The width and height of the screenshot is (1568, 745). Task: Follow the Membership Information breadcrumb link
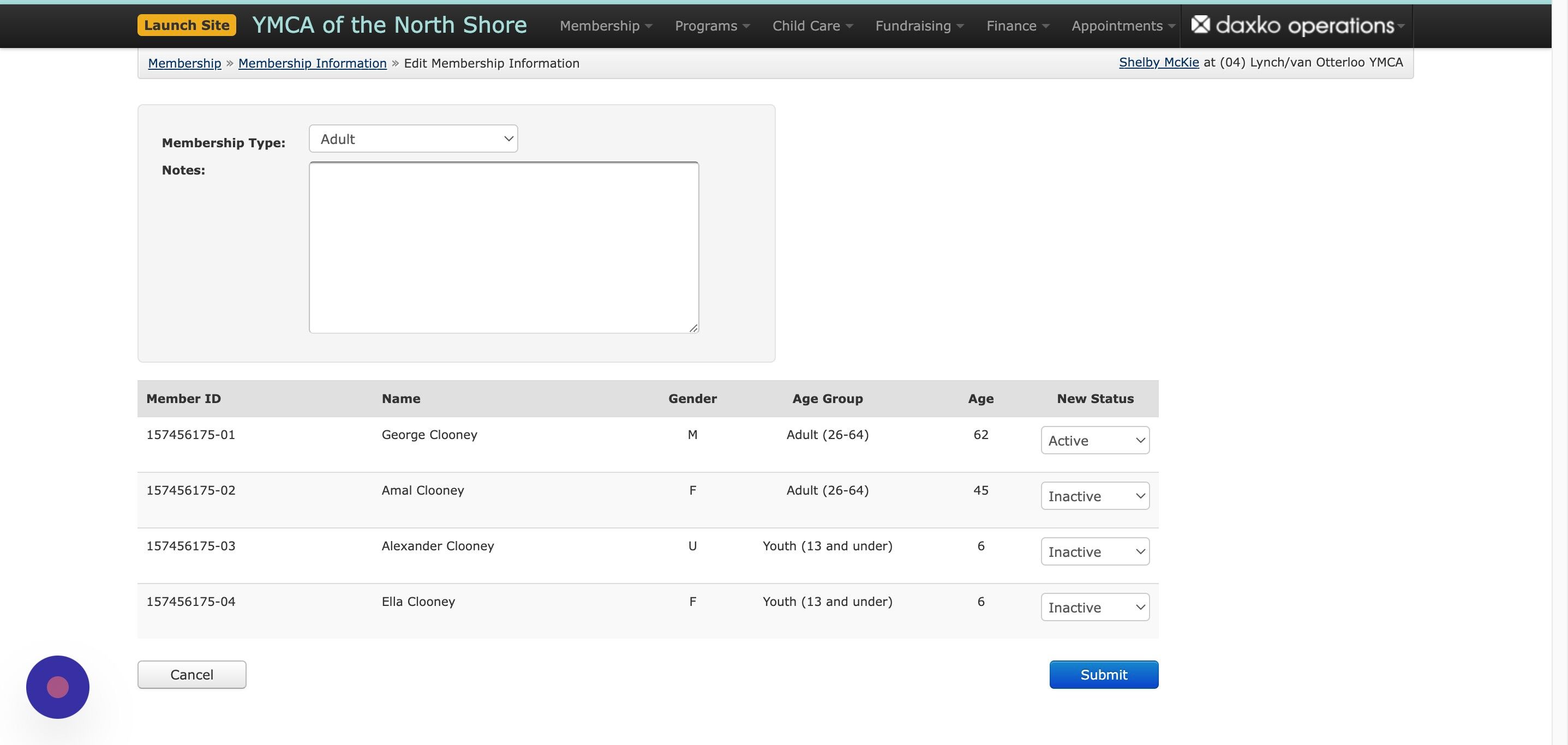pos(312,63)
